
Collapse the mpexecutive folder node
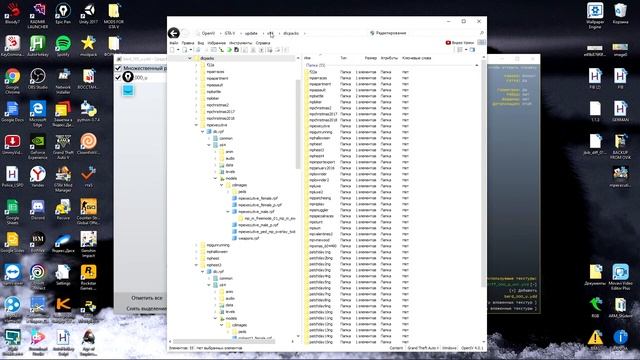(196, 125)
